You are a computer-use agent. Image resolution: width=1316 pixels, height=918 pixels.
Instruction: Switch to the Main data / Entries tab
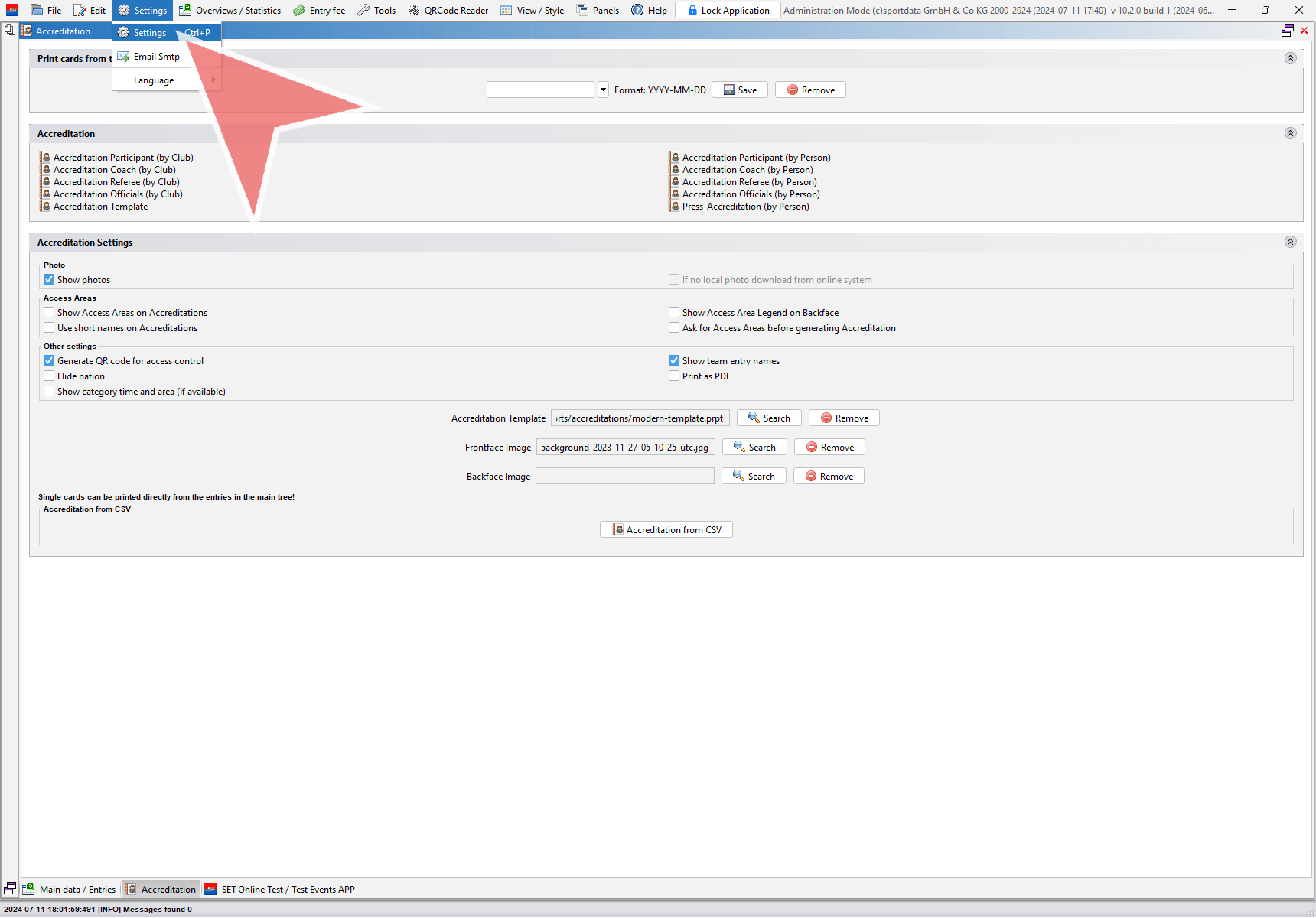(70, 889)
